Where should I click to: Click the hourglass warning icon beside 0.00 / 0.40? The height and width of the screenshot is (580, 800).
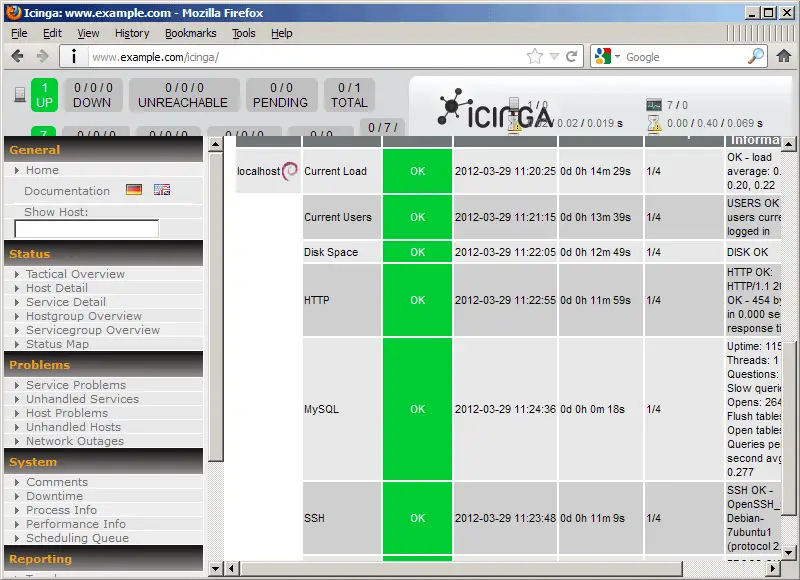click(x=654, y=123)
